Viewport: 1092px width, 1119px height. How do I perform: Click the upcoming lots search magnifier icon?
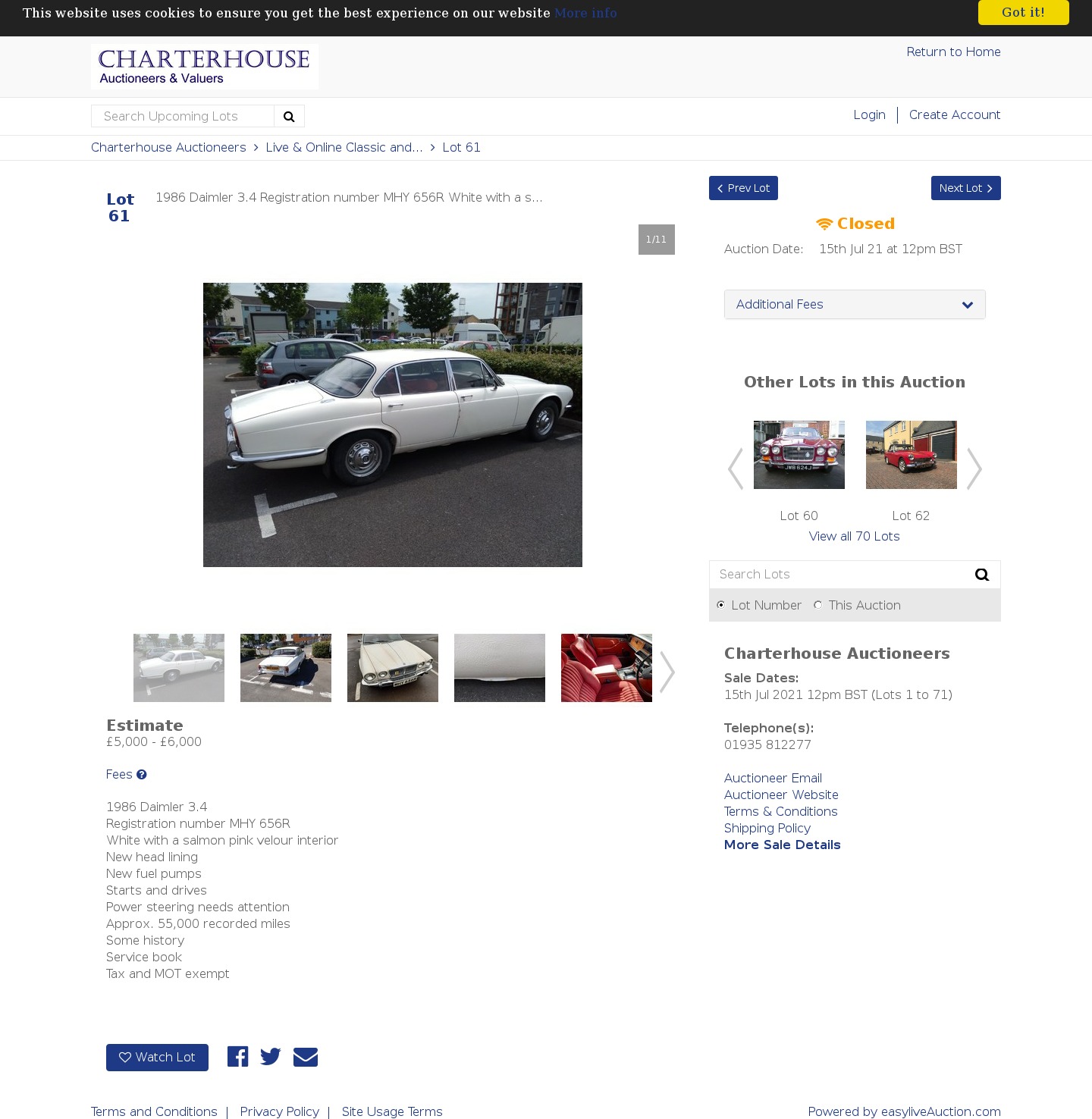289,116
